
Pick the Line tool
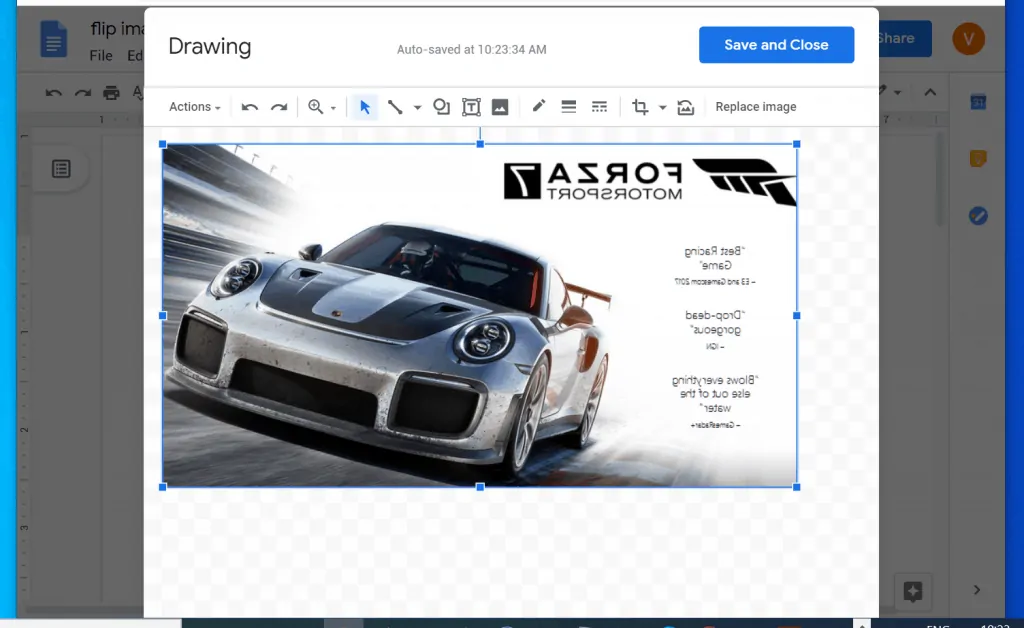395,107
